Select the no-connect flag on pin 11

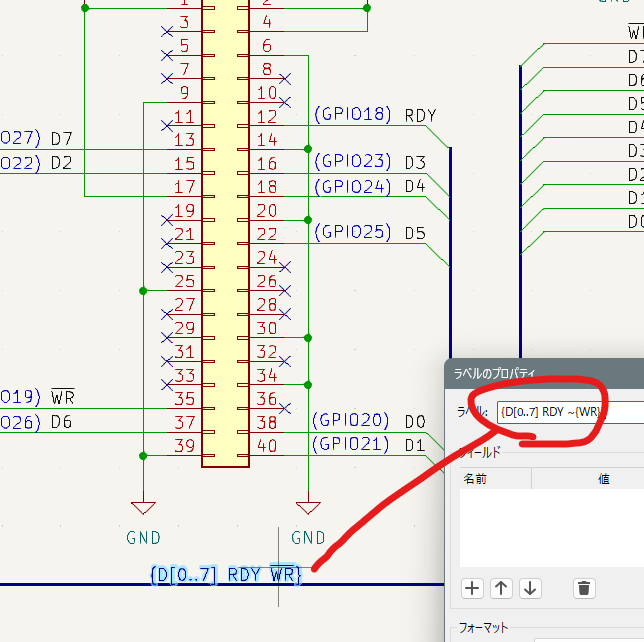(x=167, y=126)
